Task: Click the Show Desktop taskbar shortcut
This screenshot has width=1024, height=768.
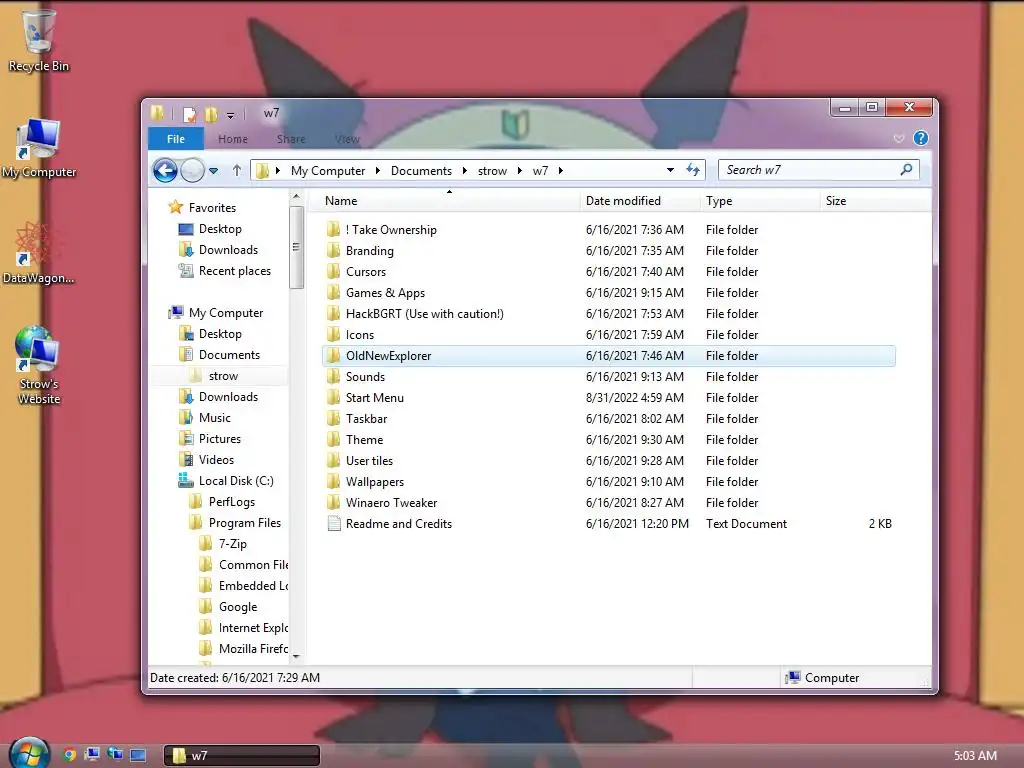Action: coord(138,755)
